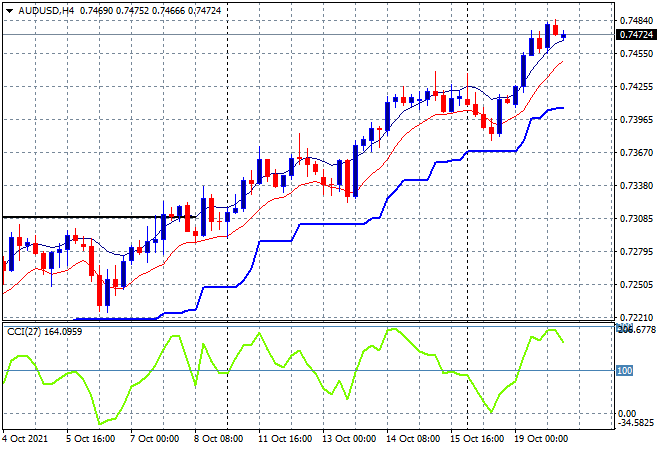
Task: Click the OHLC values 0.74690 0.74752 0.74666 0.74724
Action: (x=150, y=11)
